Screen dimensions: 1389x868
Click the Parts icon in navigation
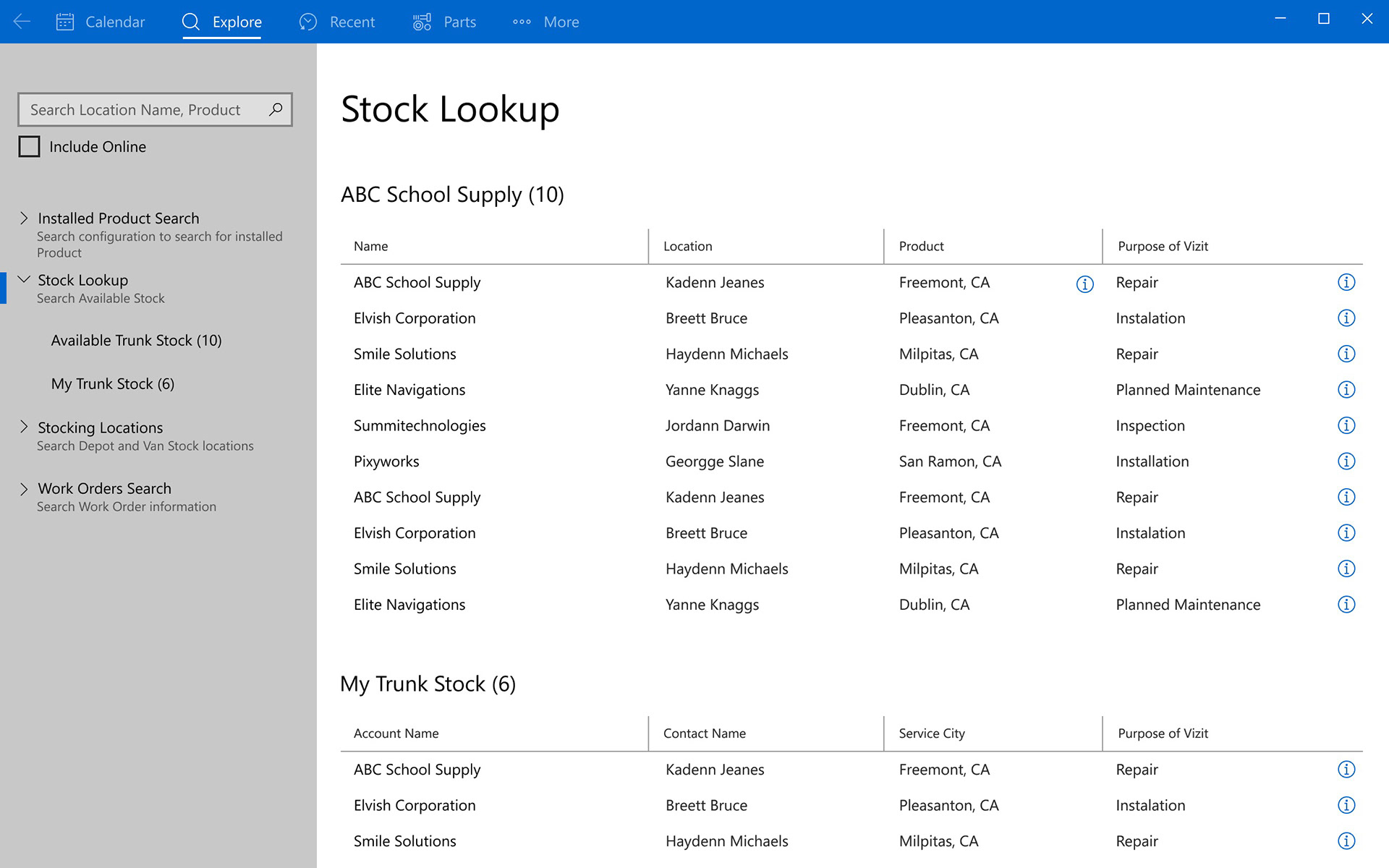click(422, 22)
